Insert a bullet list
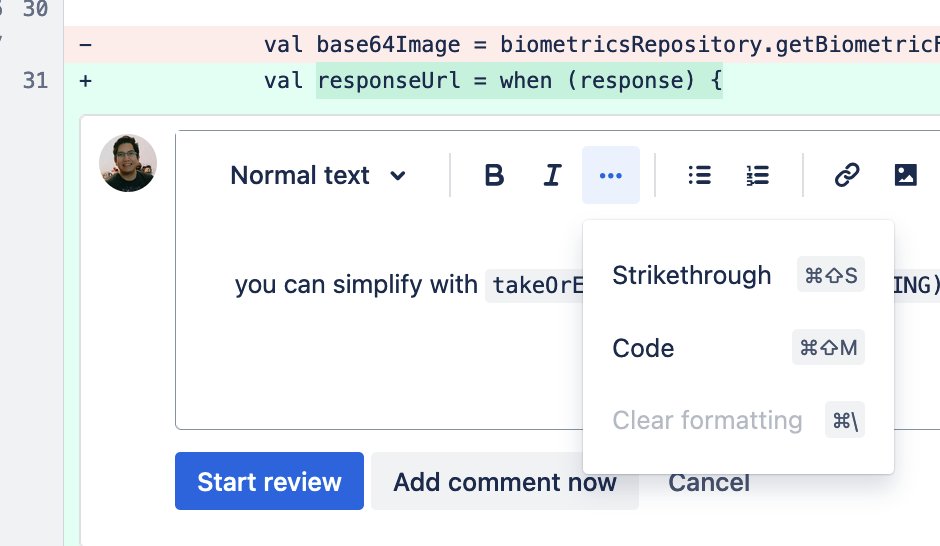This screenshot has width=940, height=546. [700, 176]
